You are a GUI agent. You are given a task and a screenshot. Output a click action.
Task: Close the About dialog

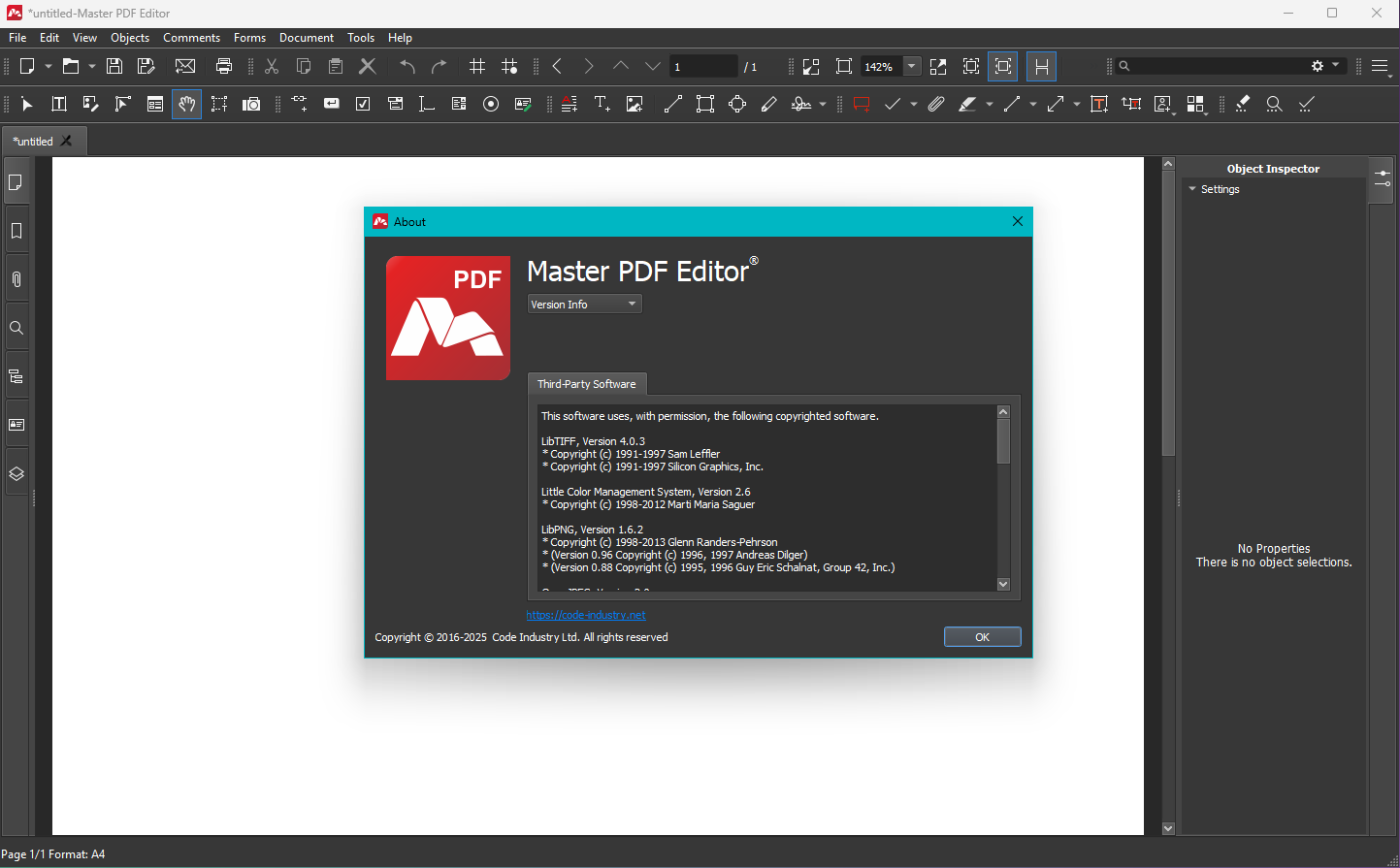click(x=1018, y=221)
